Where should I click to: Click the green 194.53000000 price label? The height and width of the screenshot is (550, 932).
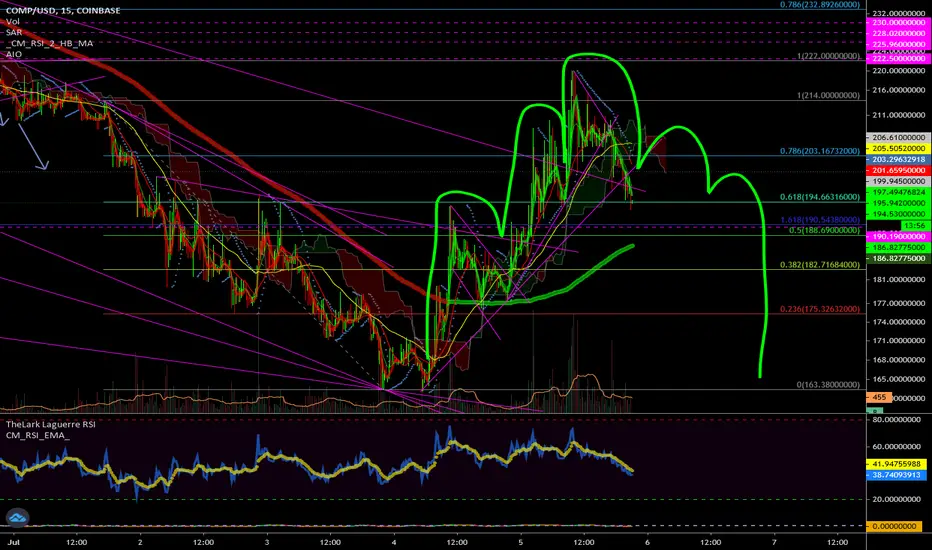point(899,214)
